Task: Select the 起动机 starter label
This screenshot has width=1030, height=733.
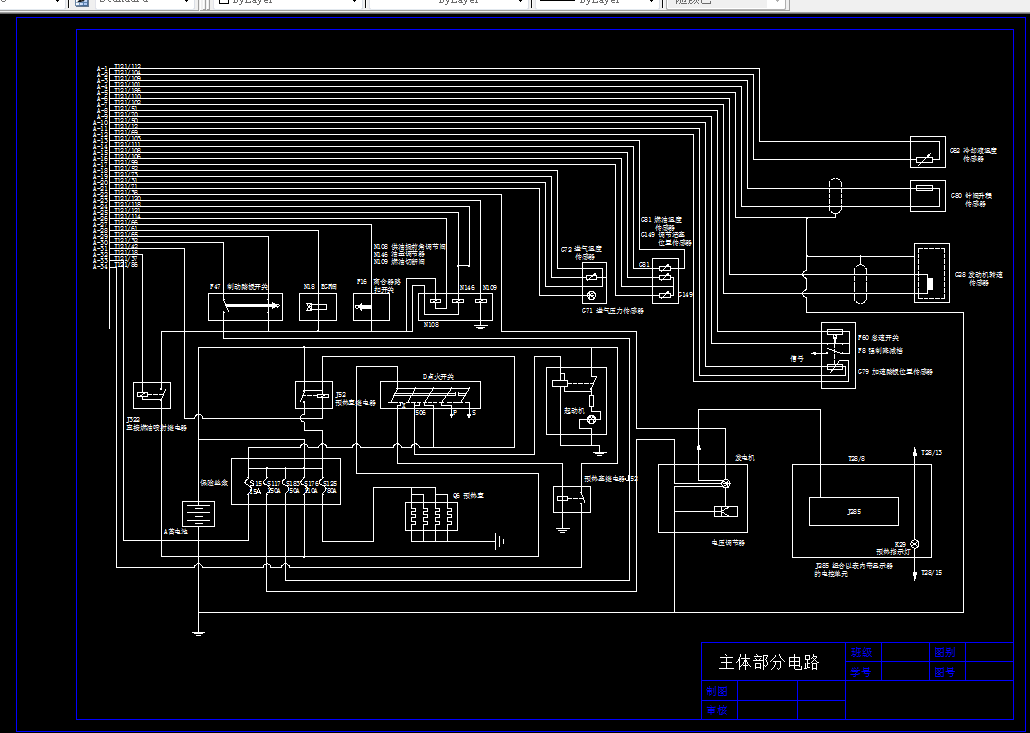Action: (x=573, y=411)
